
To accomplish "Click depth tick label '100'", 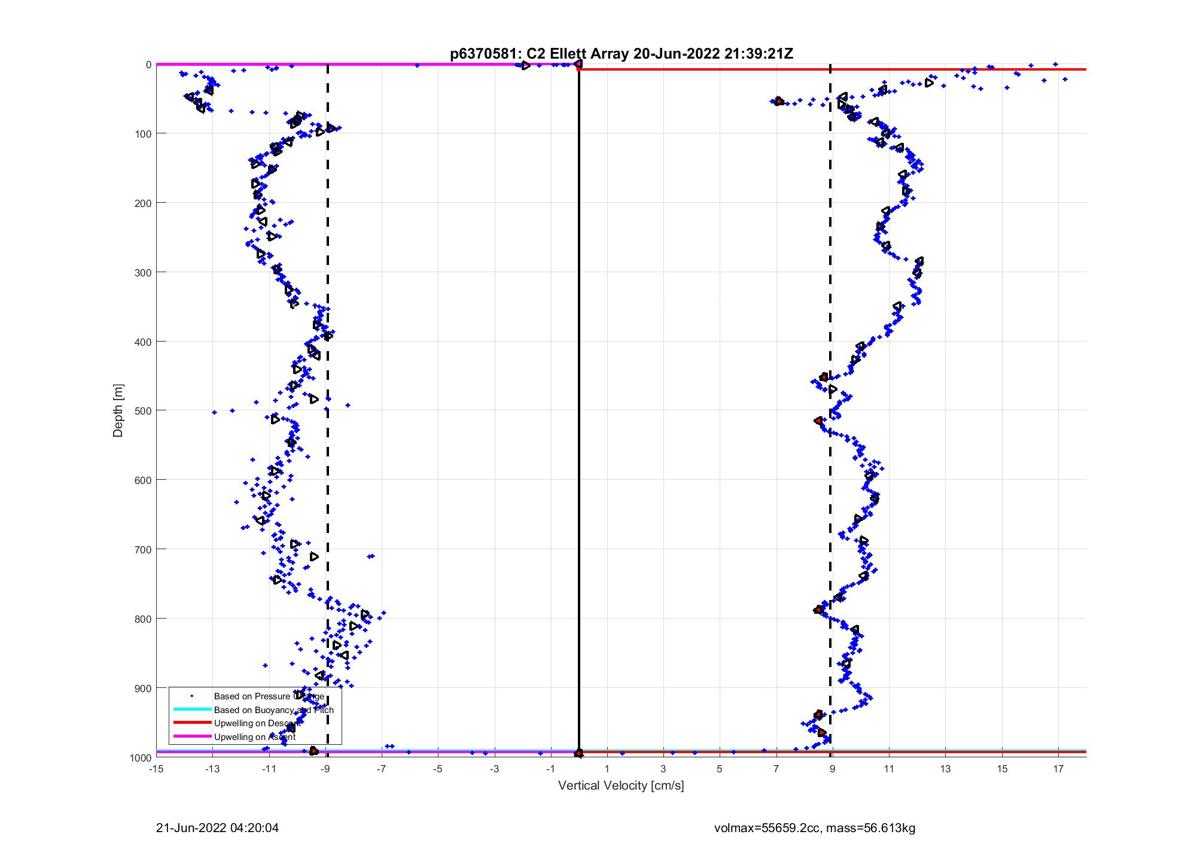I will click(x=142, y=134).
